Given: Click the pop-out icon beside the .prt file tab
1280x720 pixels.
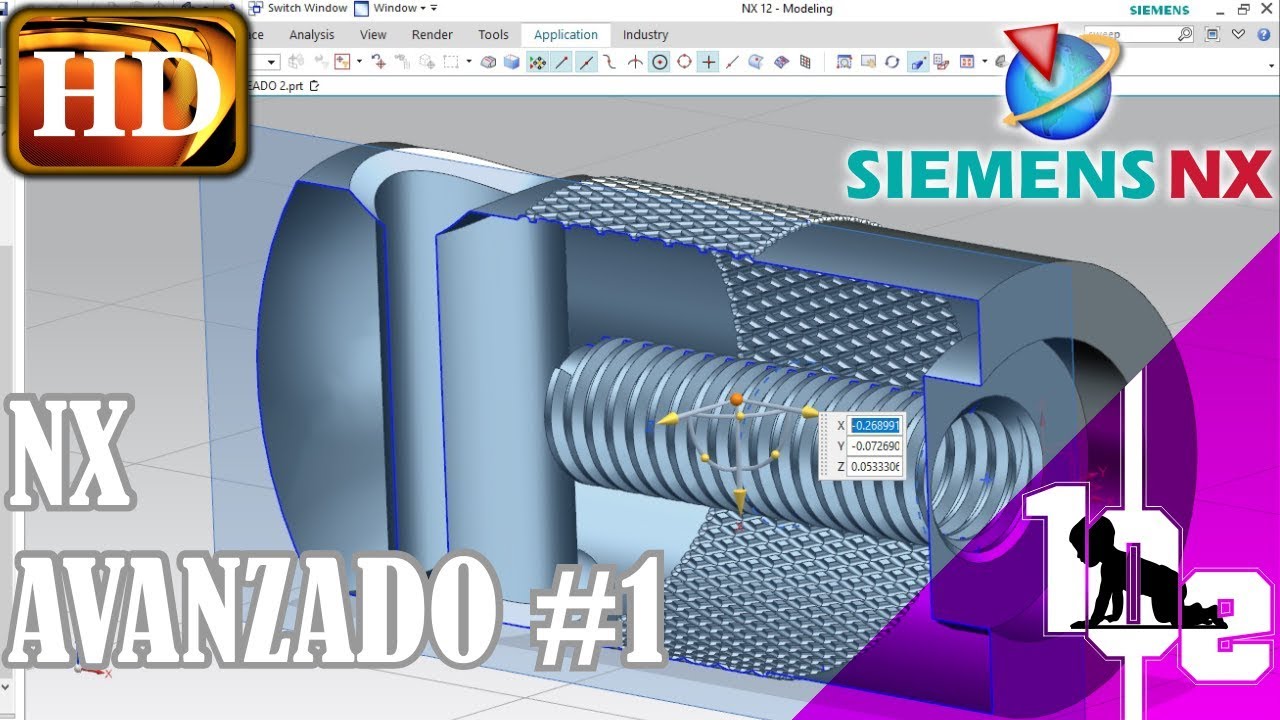Looking at the screenshot, I should coord(314,86).
